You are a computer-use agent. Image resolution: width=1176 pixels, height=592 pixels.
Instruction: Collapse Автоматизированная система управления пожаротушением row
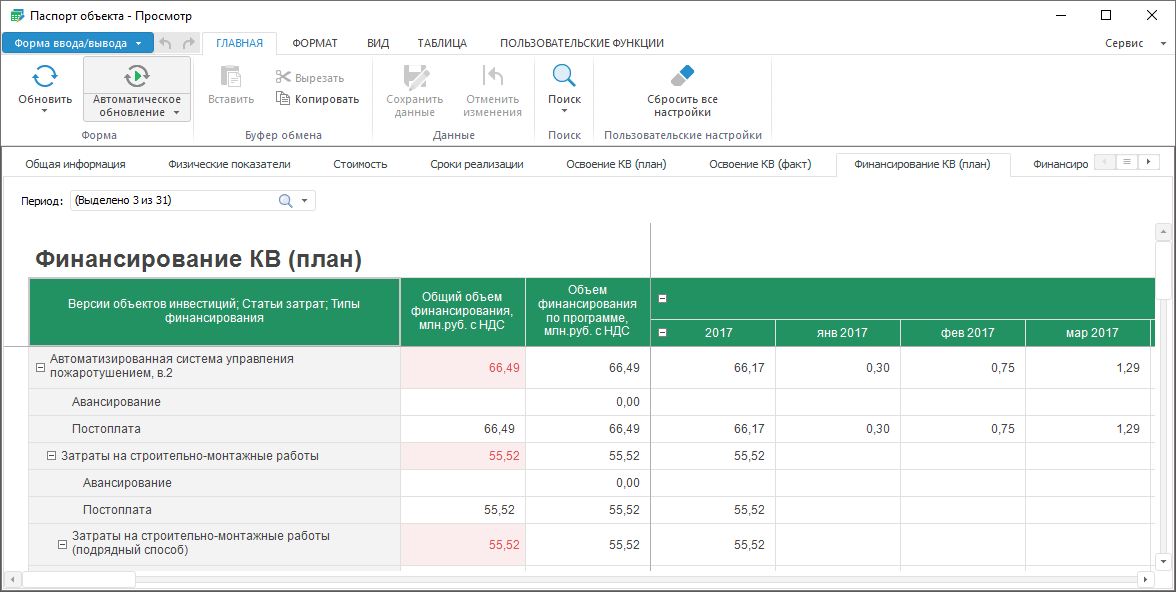coord(40,367)
